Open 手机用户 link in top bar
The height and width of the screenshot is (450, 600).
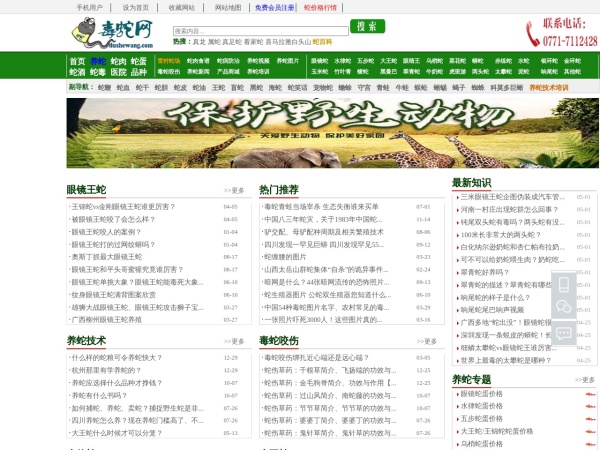89,8
